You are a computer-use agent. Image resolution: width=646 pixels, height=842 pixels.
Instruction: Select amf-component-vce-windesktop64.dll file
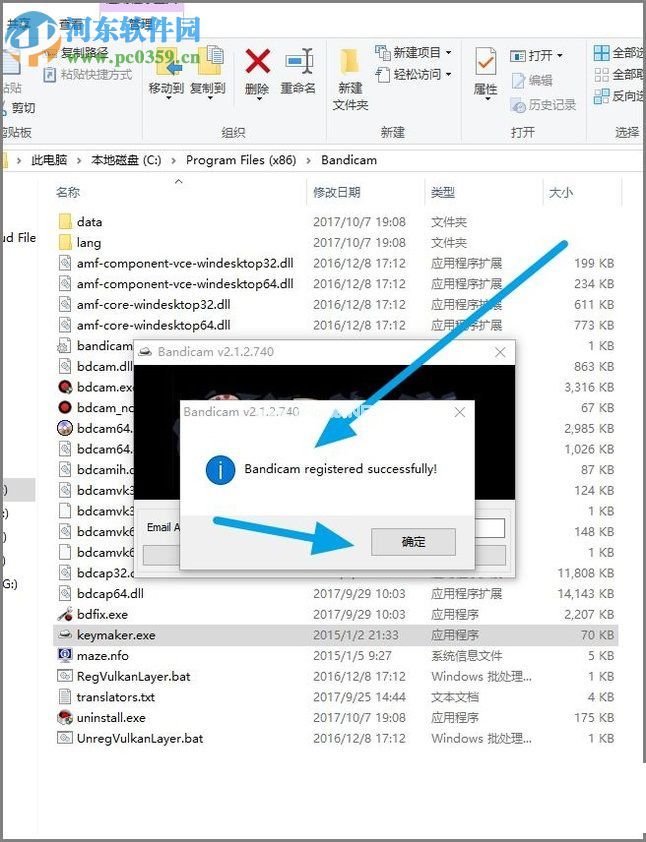point(185,284)
